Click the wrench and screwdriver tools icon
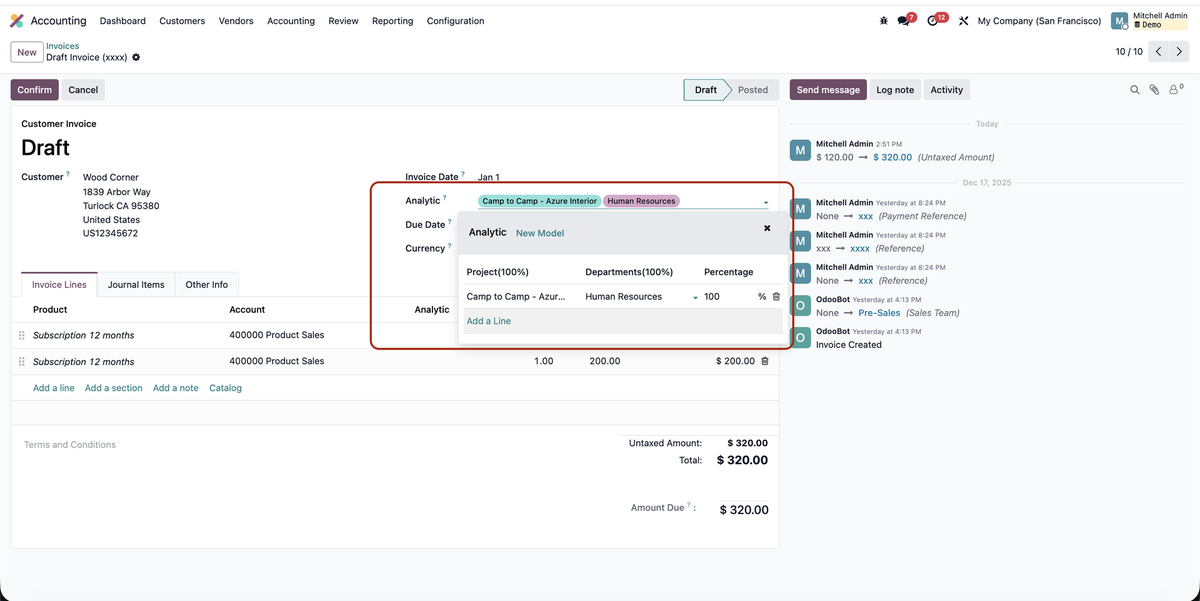The image size is (1200, 601). tap(963, 21)
